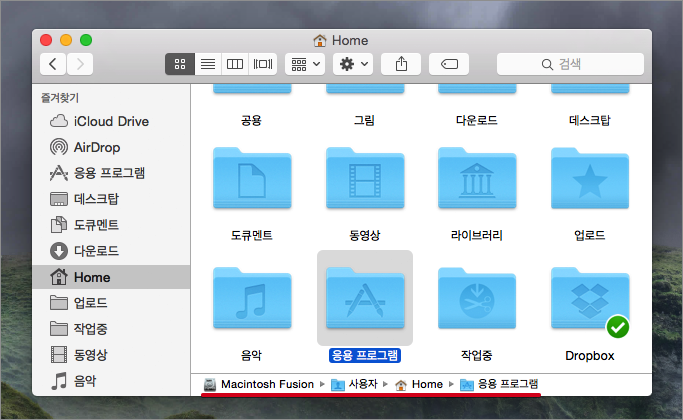683x420 pixels.
Task: Click the highlighted 응용 프로그램 file name
Action: (x=365, y=356)
